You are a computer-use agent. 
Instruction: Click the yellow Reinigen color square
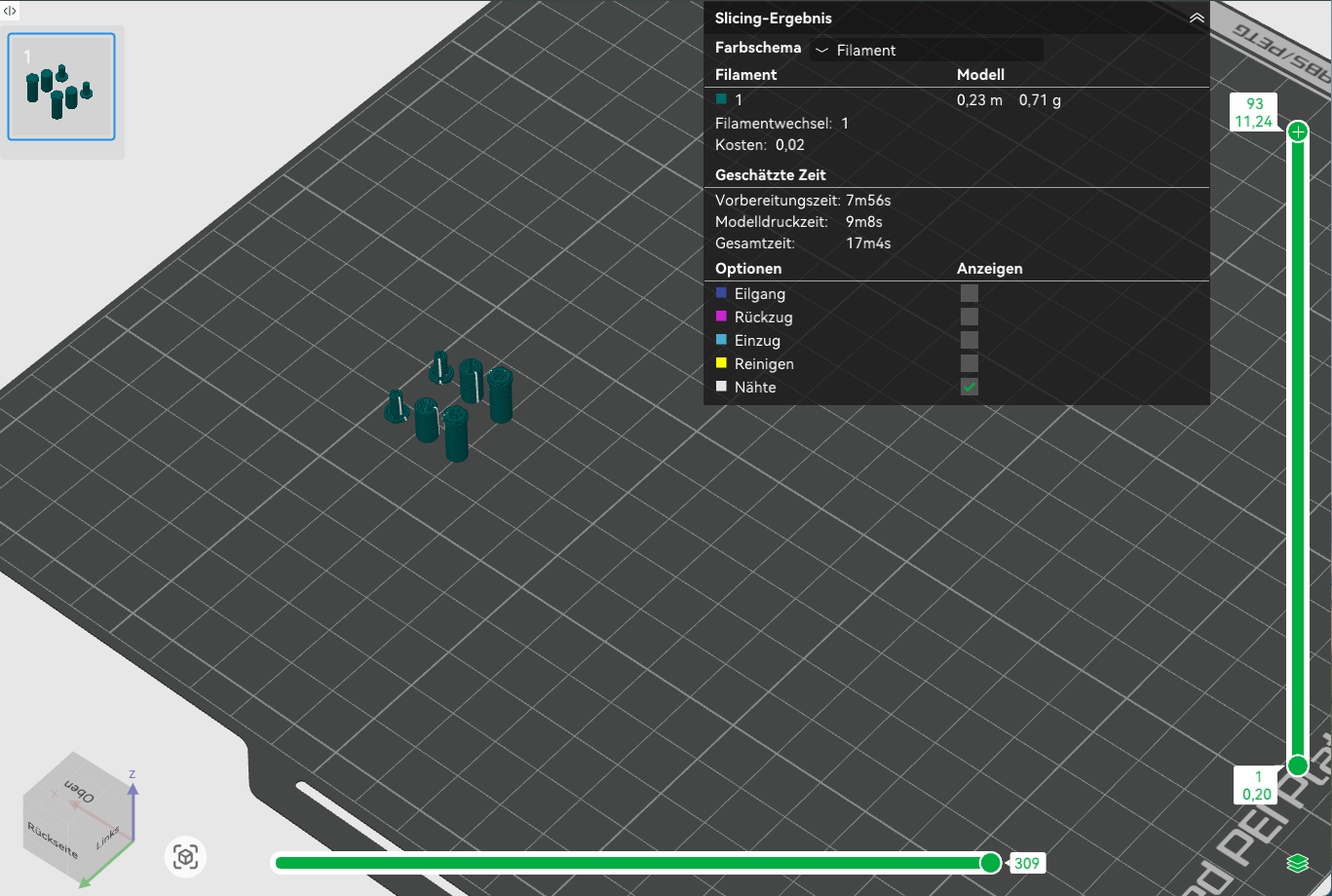coord(721,363)
